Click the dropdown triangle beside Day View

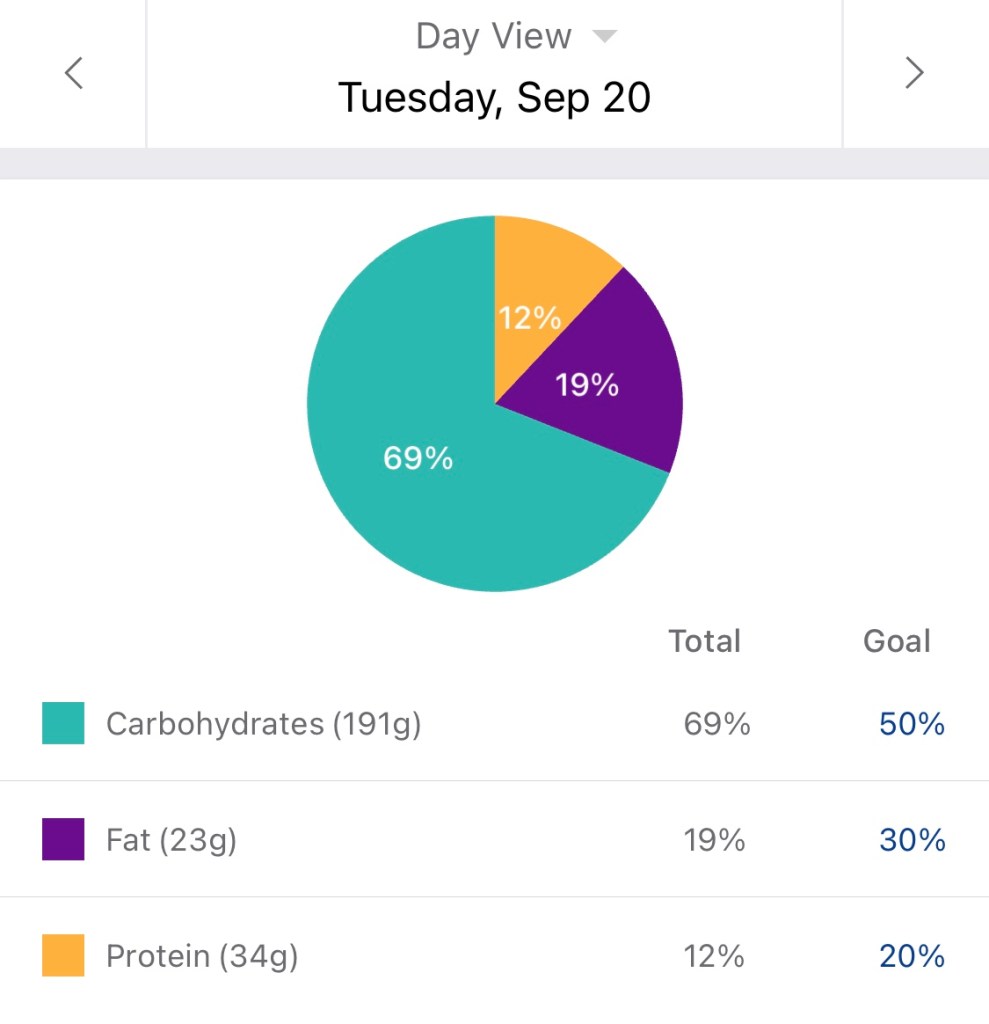[605, 37]
